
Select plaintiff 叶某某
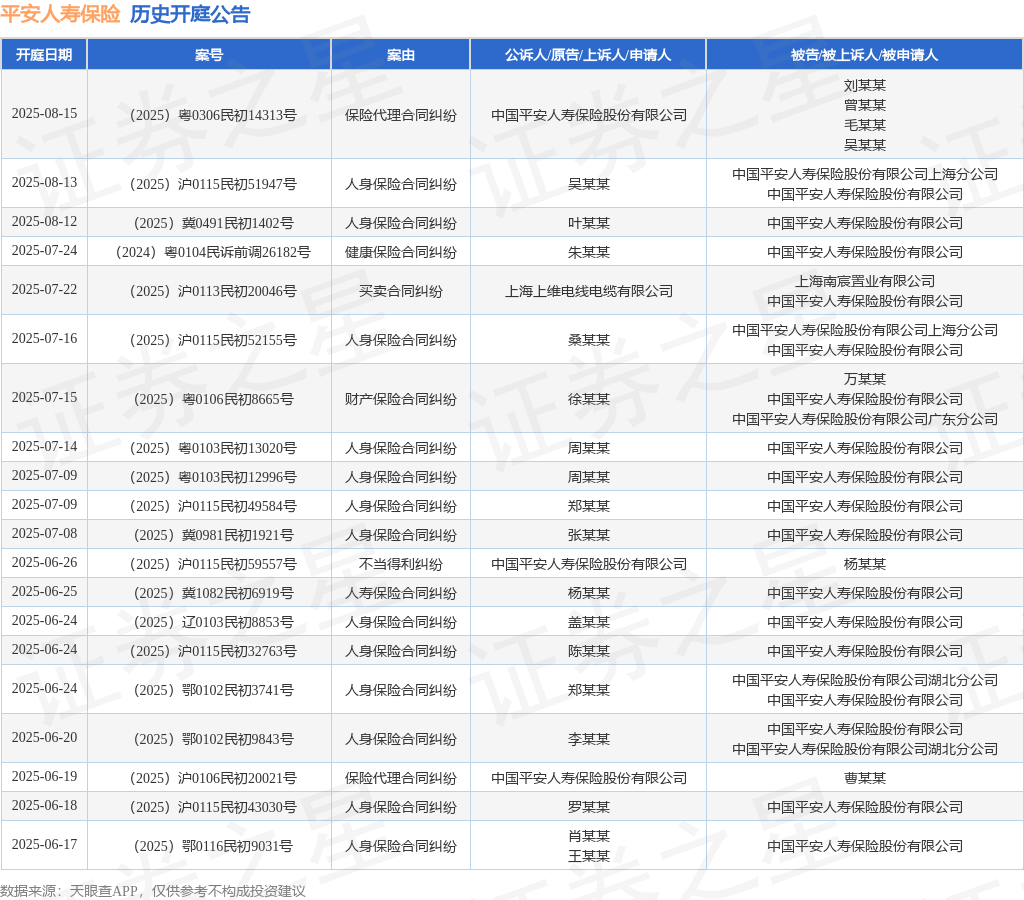tap(588, 223)
